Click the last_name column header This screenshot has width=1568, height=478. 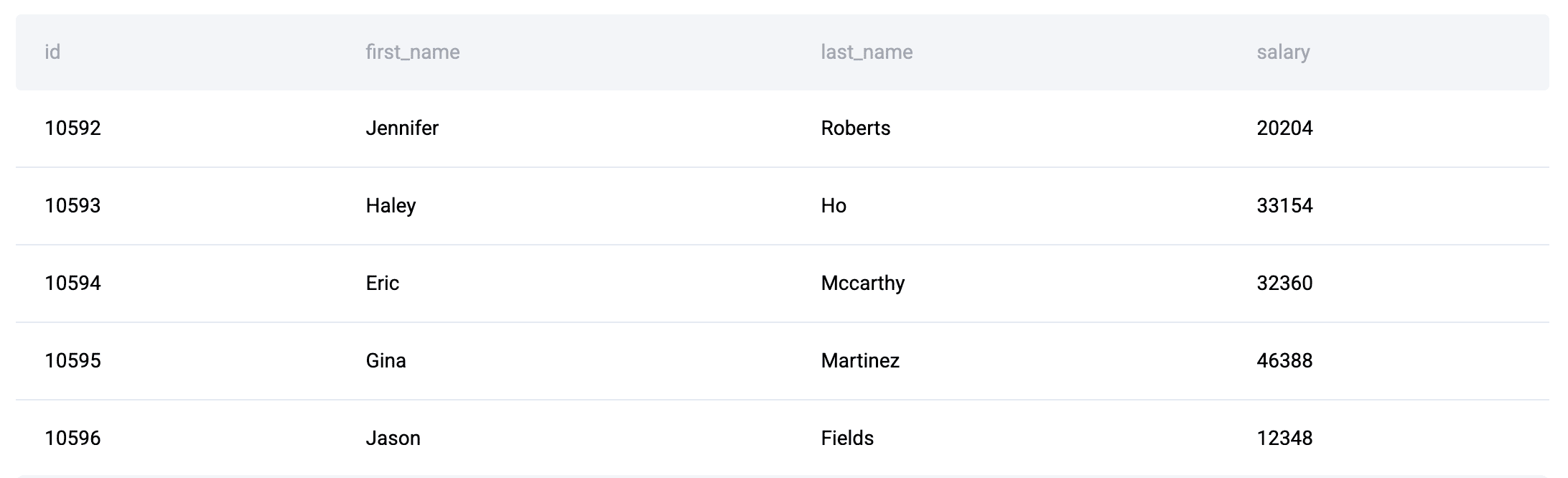pyautogui.click(x=867, y=52)
